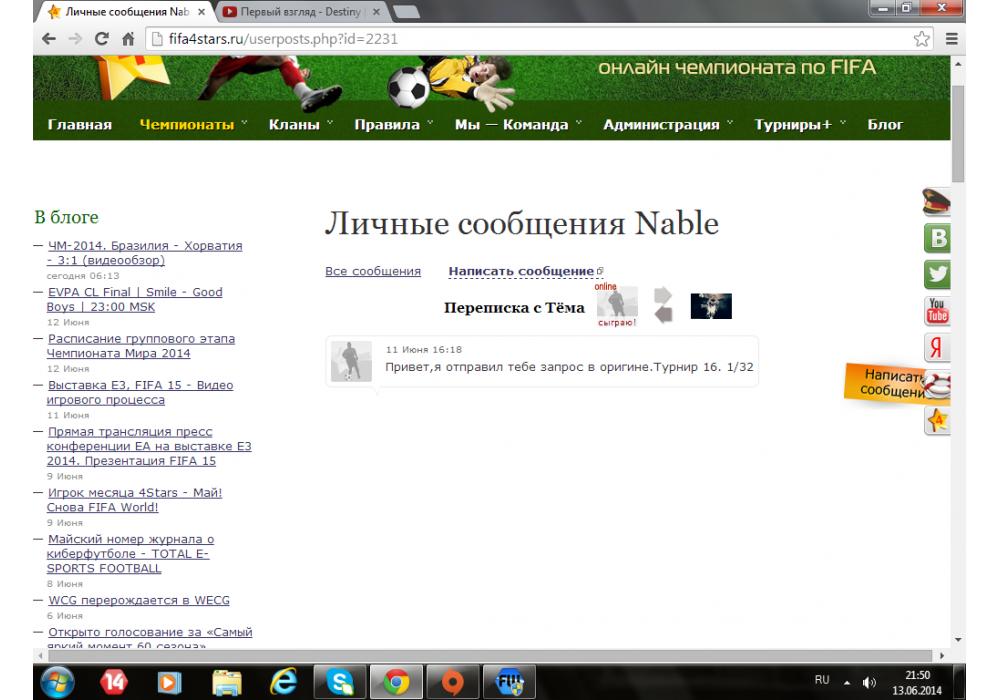Open the YouTube sidebar icon
Image resolution: width=1000 pixels, height=700 pixels.
point(938,310)
